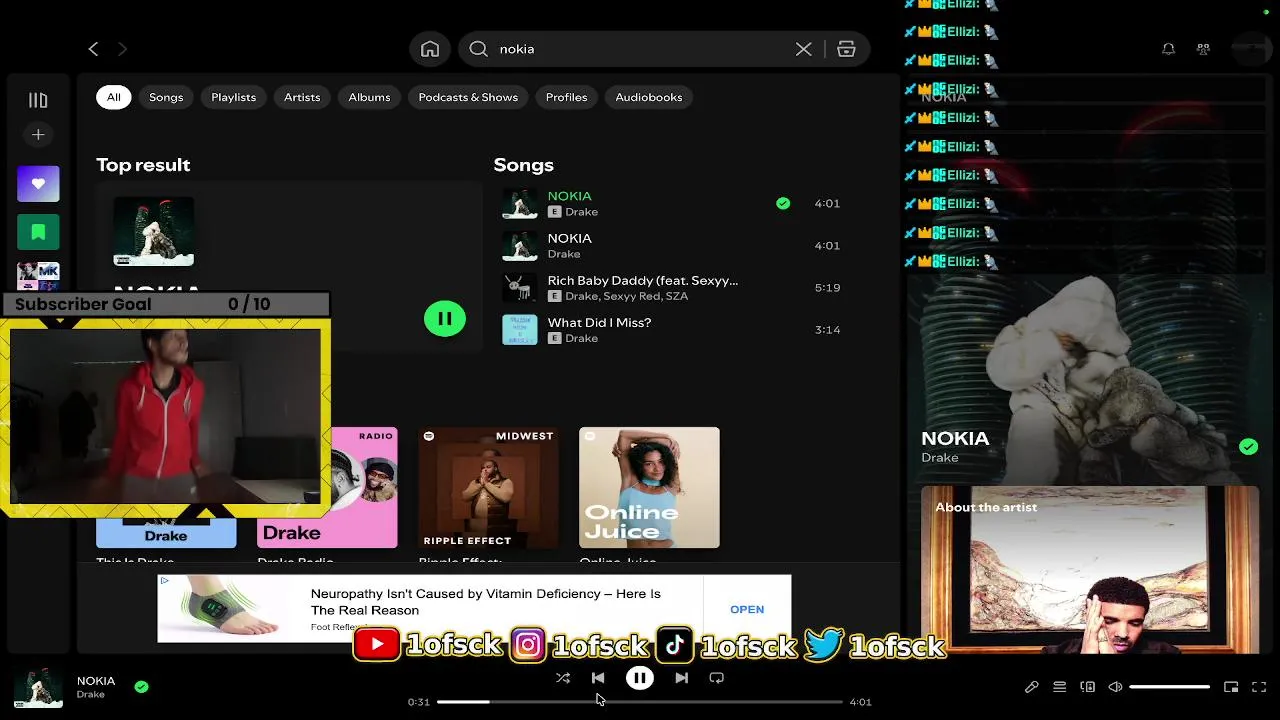Go back with the left arrow
This screenshot has width=1280, height=720.
(x=93, y=49)
